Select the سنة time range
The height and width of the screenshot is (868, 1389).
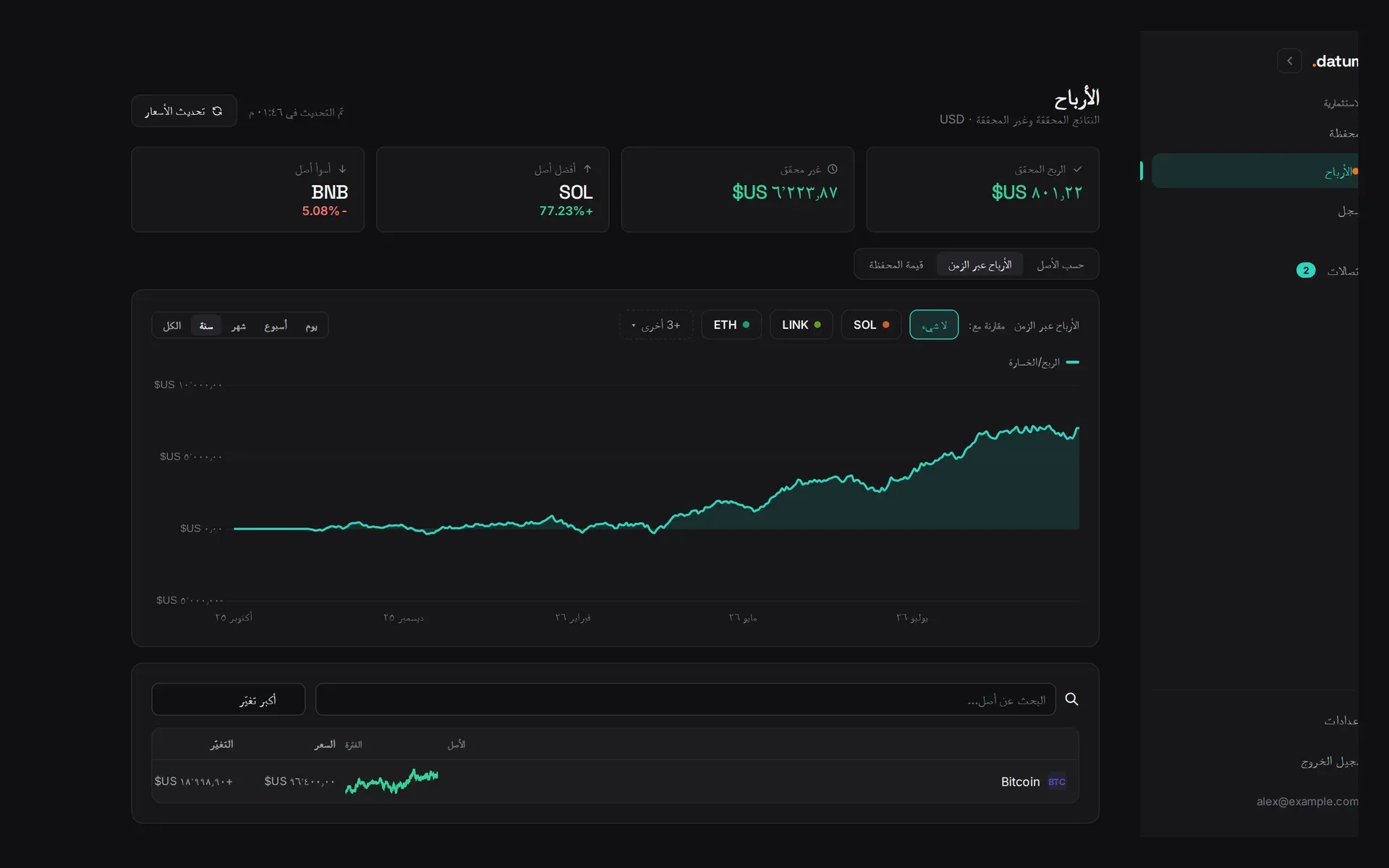[x=206, y=325]
